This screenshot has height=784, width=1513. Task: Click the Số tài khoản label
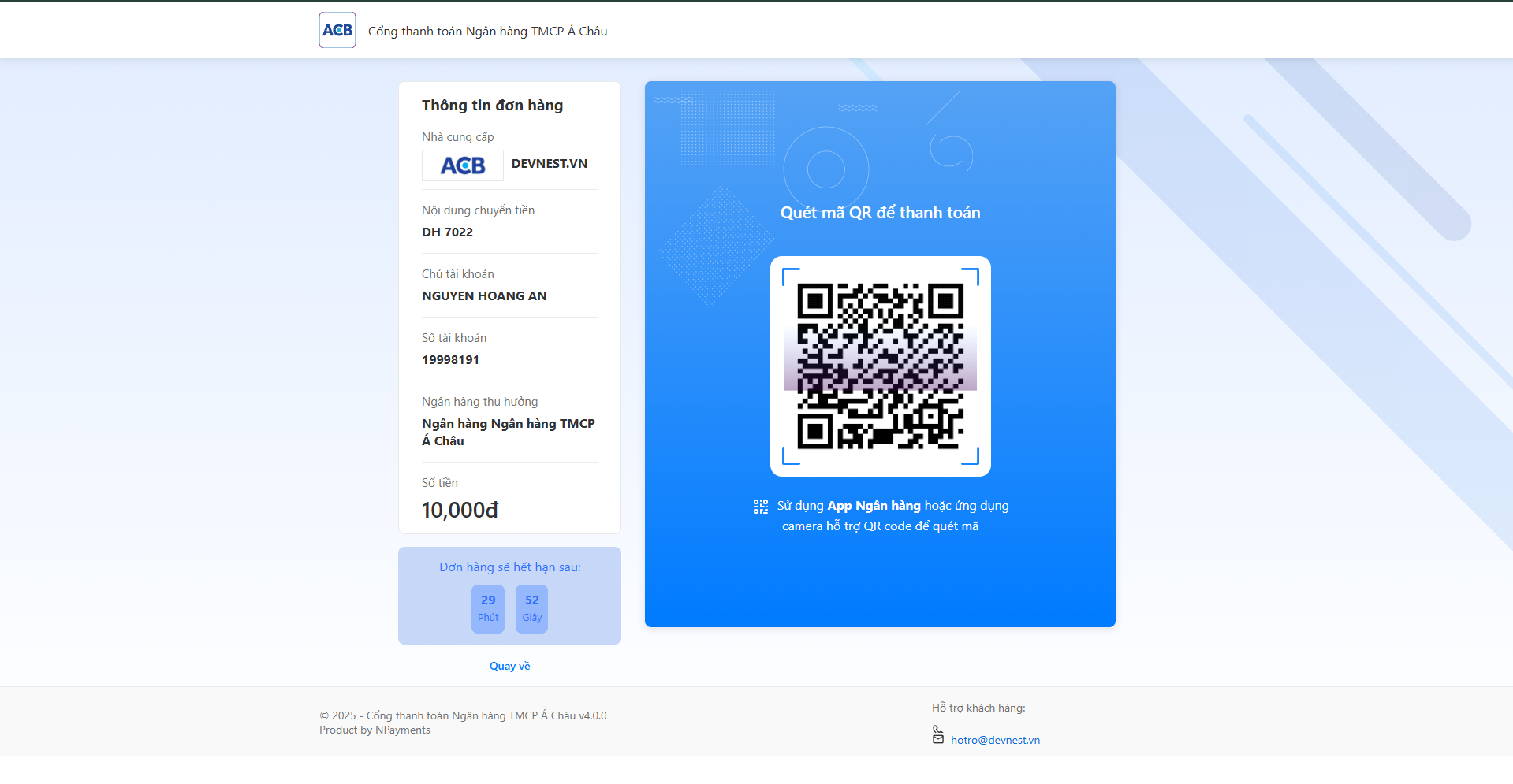pos(454,338)
